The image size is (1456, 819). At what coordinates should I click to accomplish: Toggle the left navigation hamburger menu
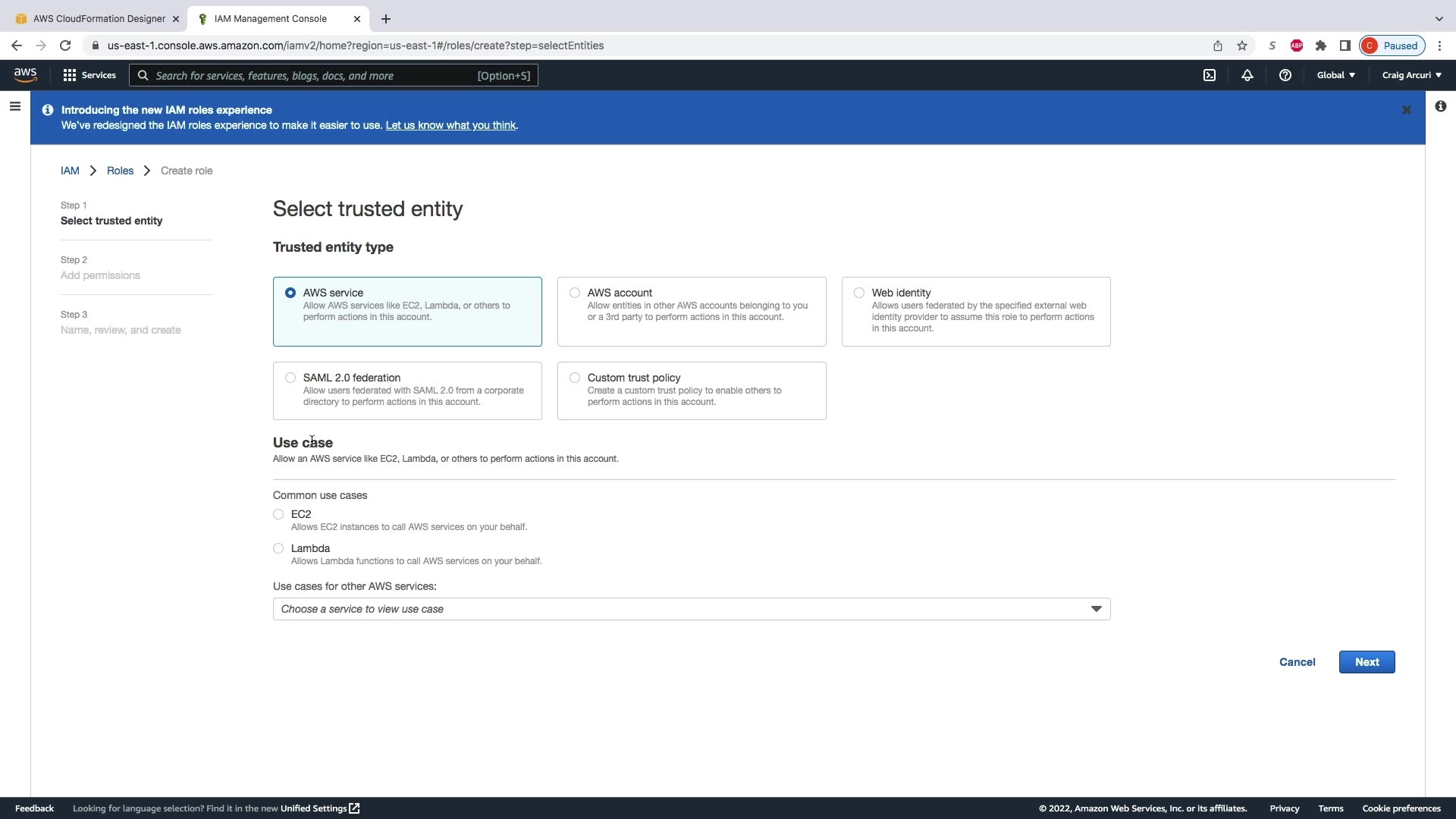[x=14, y=107]
